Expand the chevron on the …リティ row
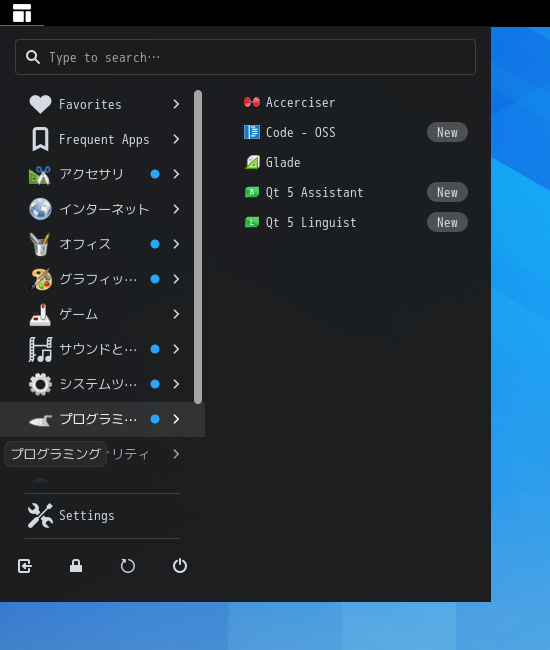Screen dimensions: 550x650 pos(176,454)
